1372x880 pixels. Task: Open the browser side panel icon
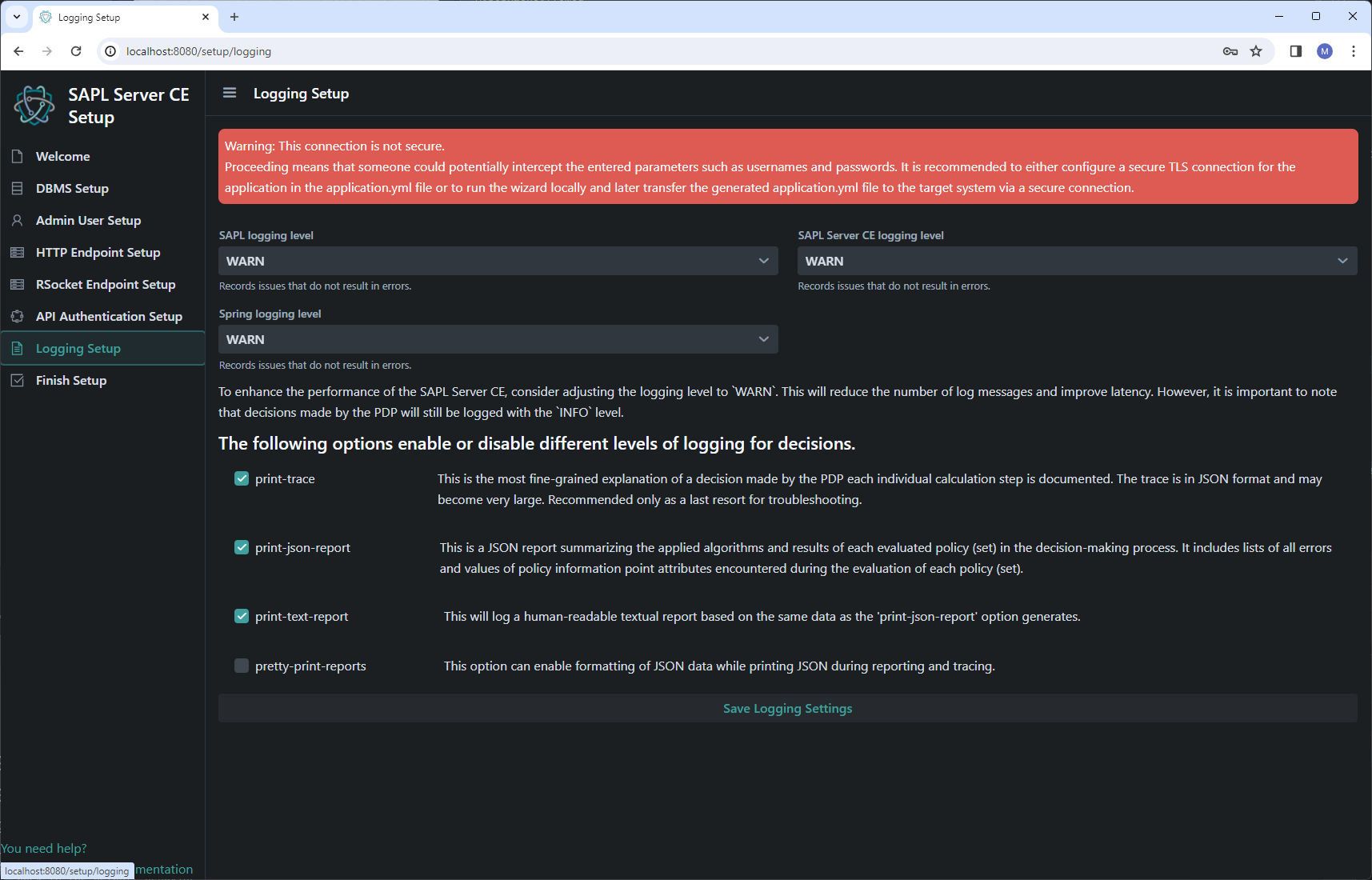coord(1296,51)
